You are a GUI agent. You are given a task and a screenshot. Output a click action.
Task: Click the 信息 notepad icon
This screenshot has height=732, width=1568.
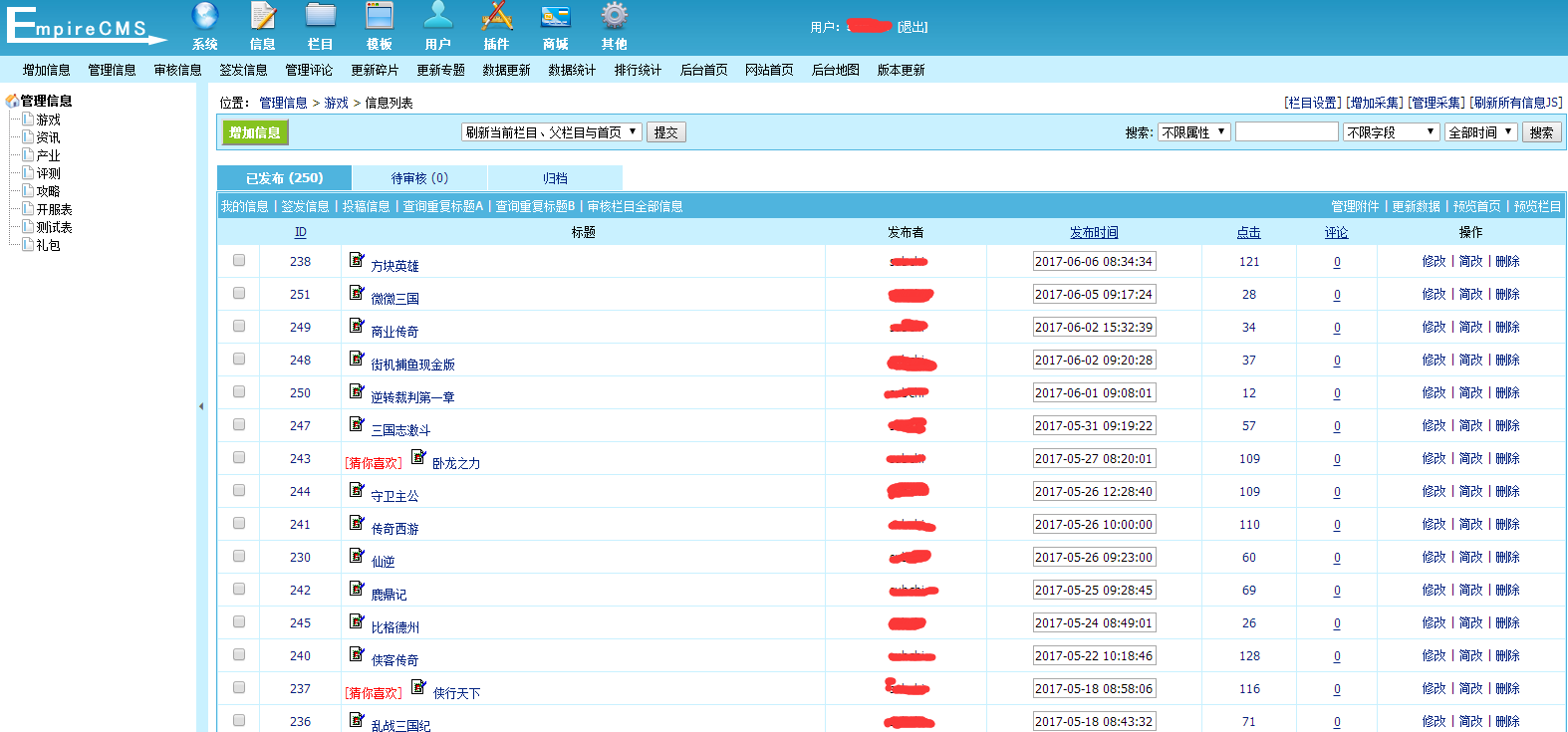pyautogui.click(x=263, y=17)
